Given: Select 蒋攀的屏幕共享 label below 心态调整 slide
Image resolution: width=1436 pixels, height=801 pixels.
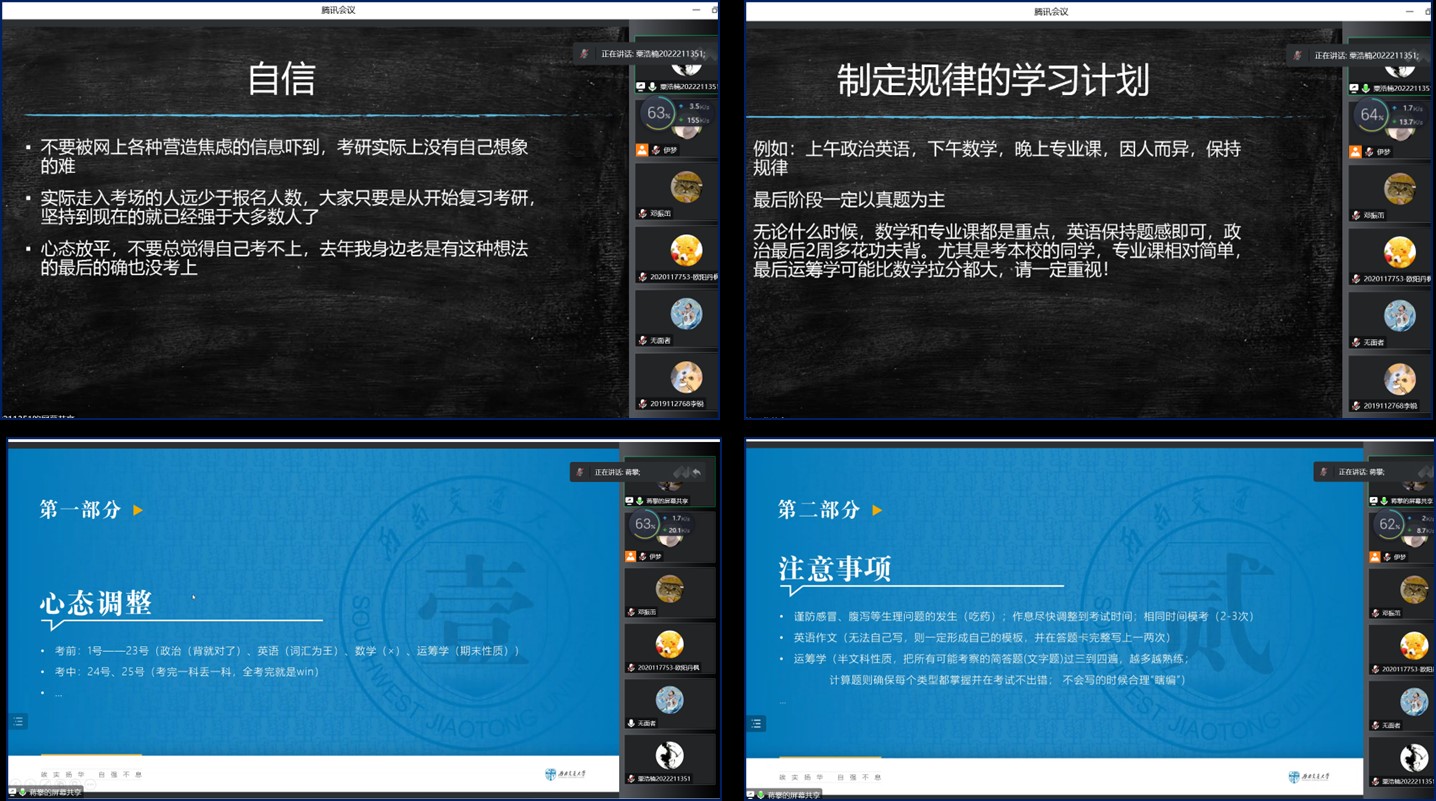Looking at the screenshot, I should coord(52,792).
